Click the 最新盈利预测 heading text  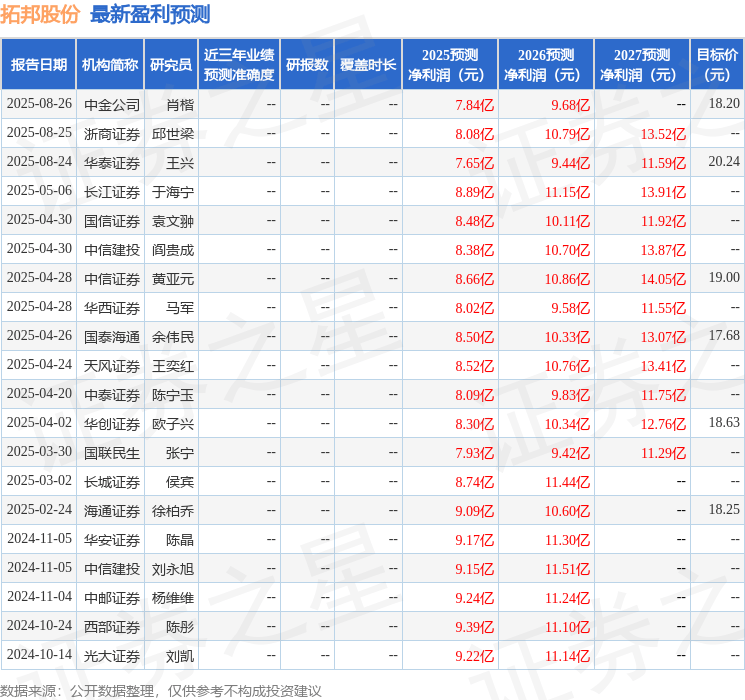[150, 15]
